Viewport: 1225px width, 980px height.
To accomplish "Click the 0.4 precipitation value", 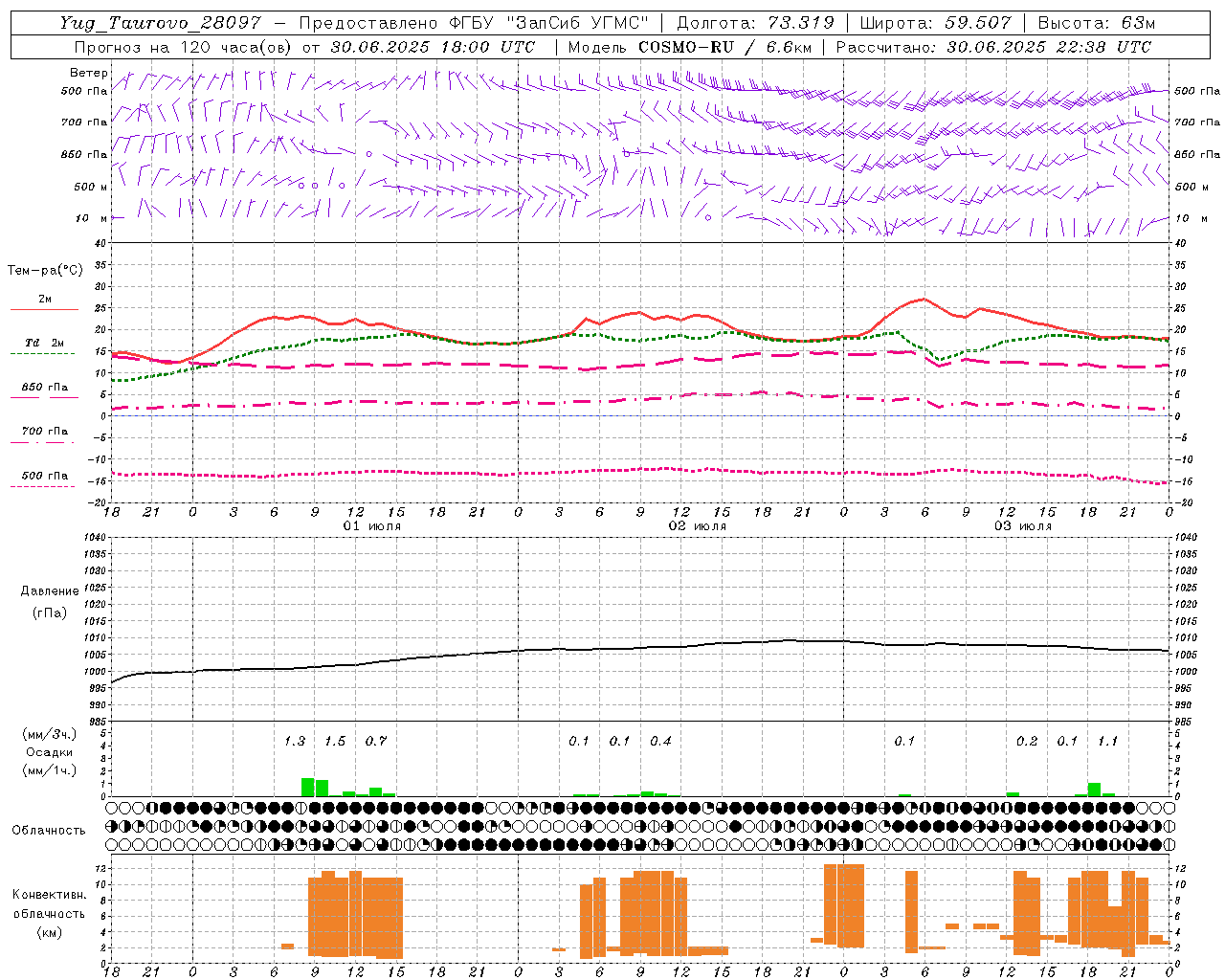I will point(660,742).
